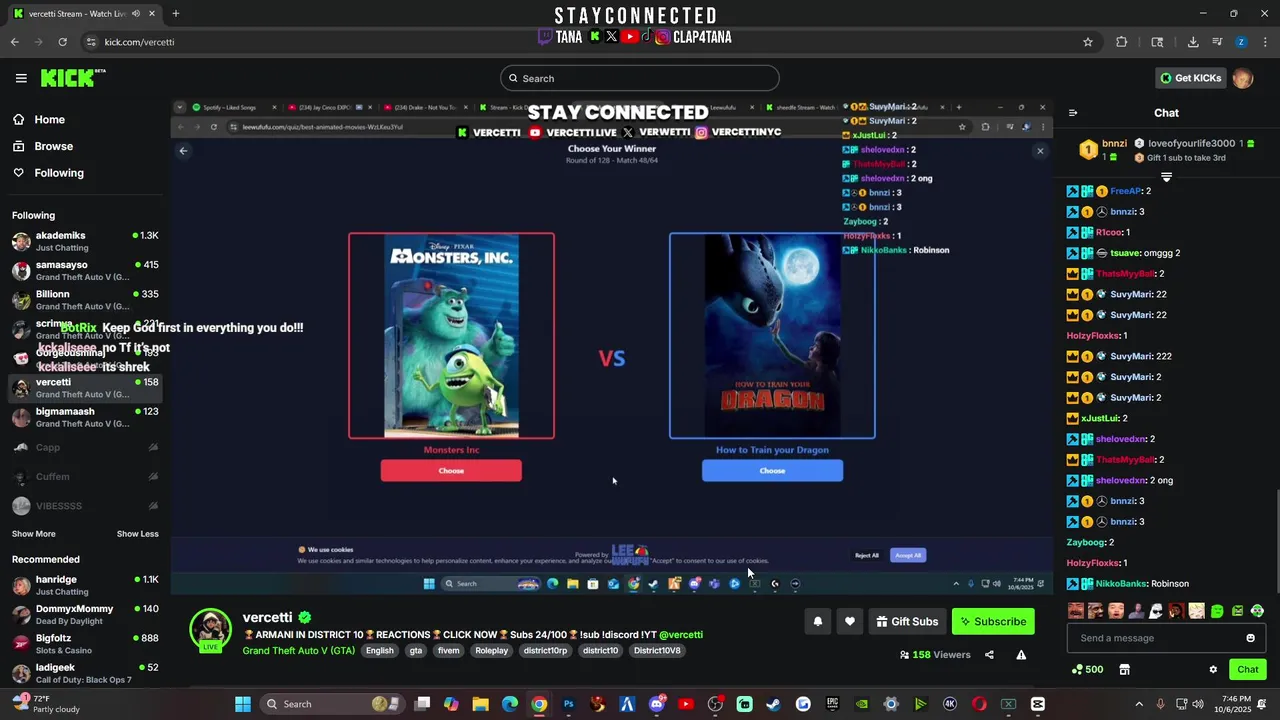
Task: Open chat settings gear icon
Action: [x=1213, y=670]
